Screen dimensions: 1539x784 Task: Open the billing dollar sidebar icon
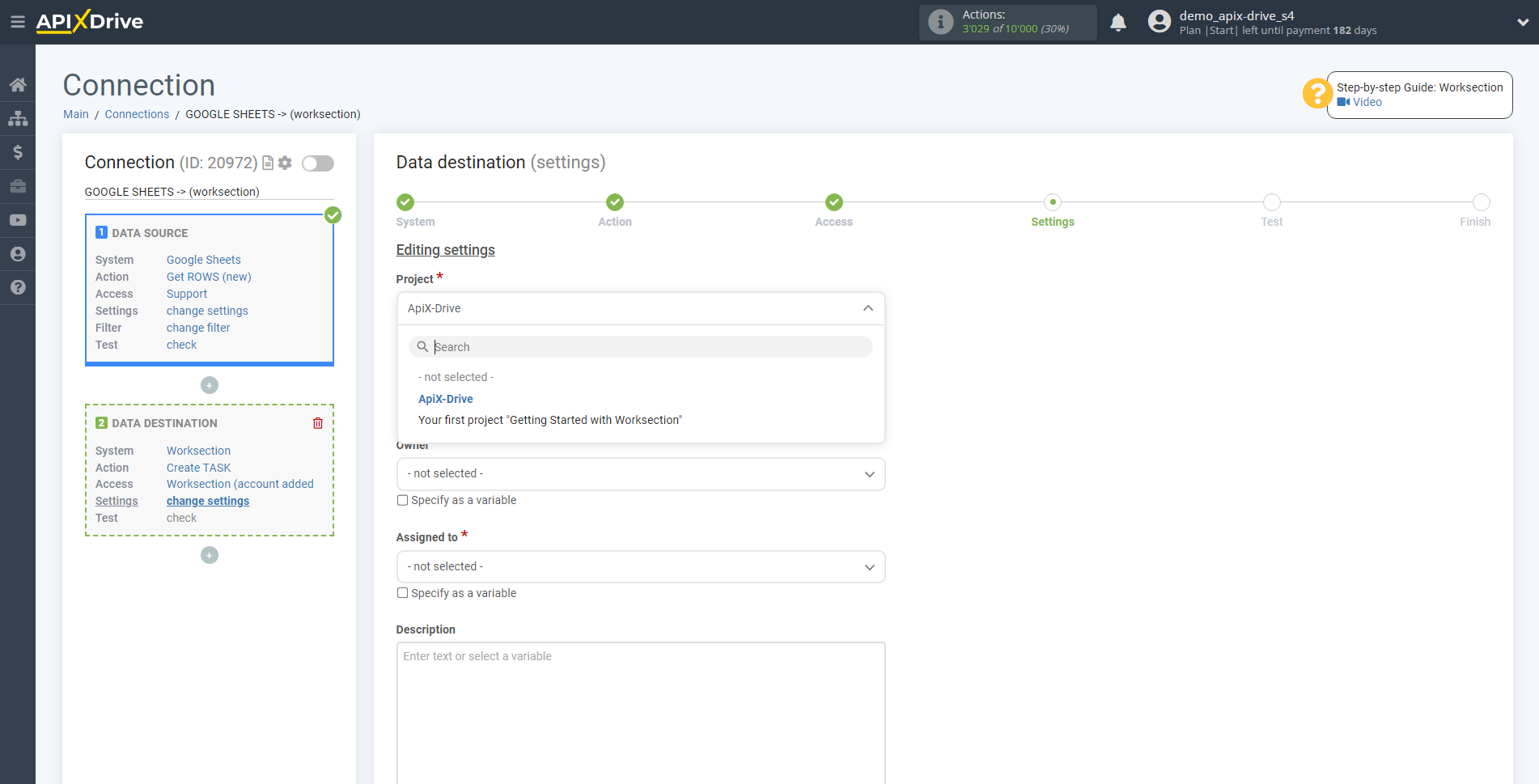click(x=18, y=152)
